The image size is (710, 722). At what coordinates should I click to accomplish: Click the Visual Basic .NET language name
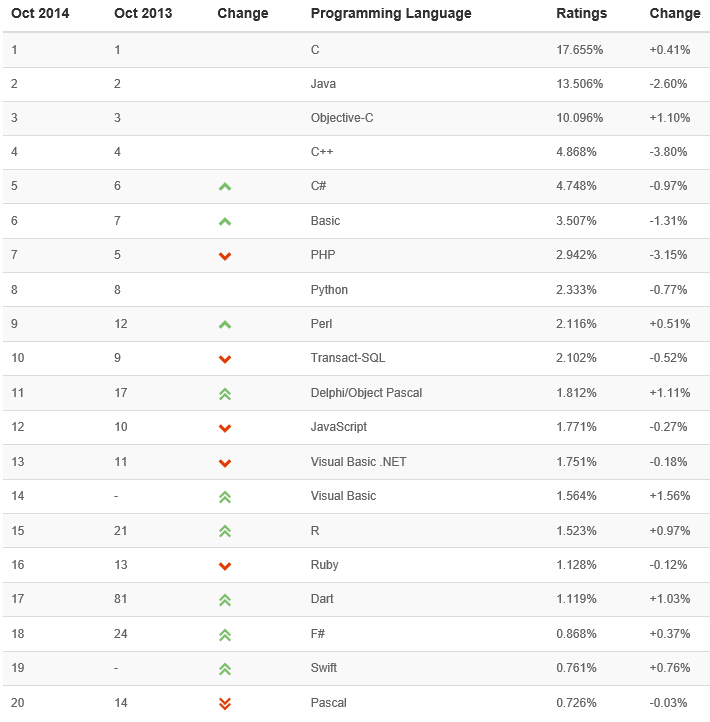click(358, 462)
